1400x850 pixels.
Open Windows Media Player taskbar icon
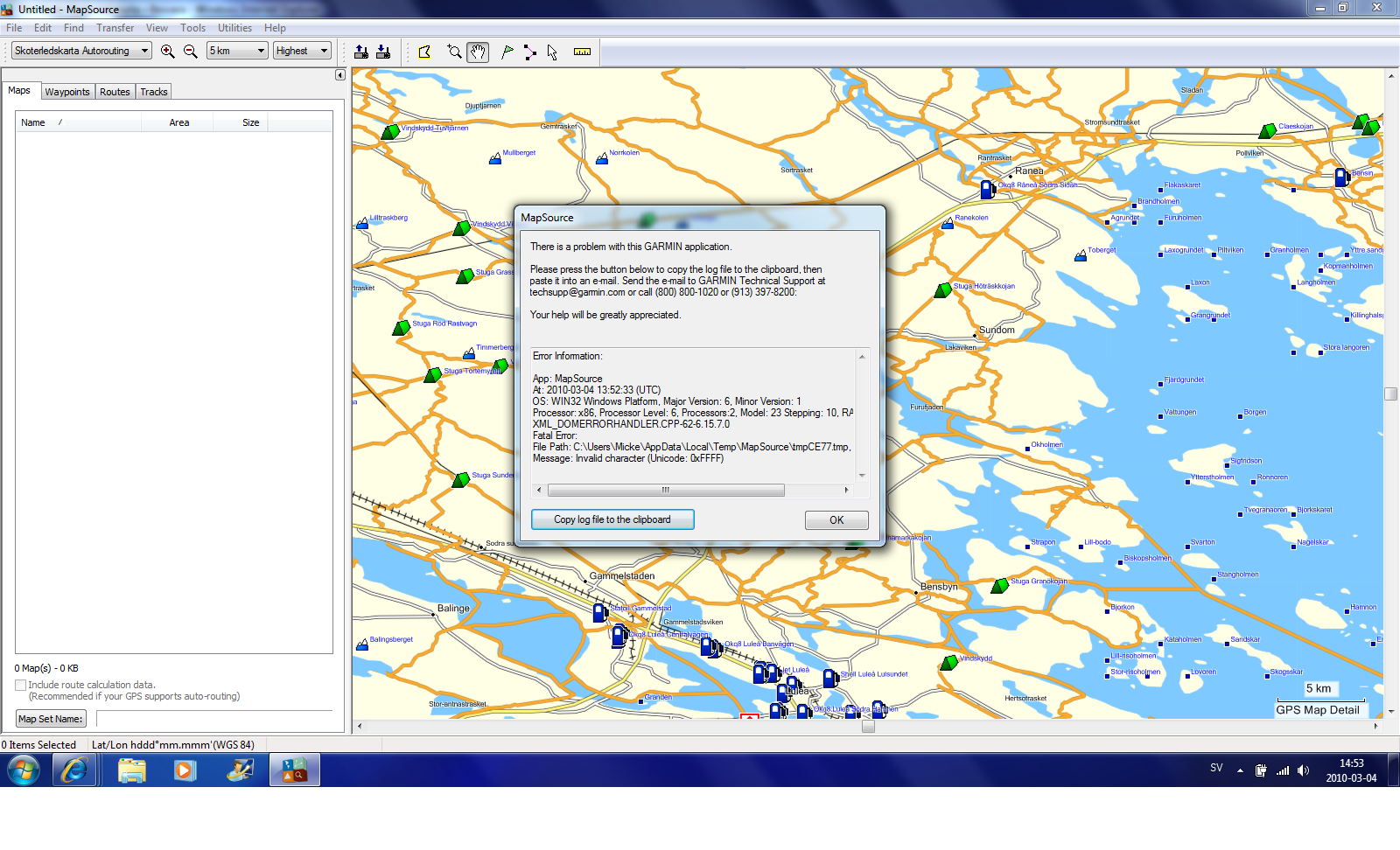(x=185, y=770)
